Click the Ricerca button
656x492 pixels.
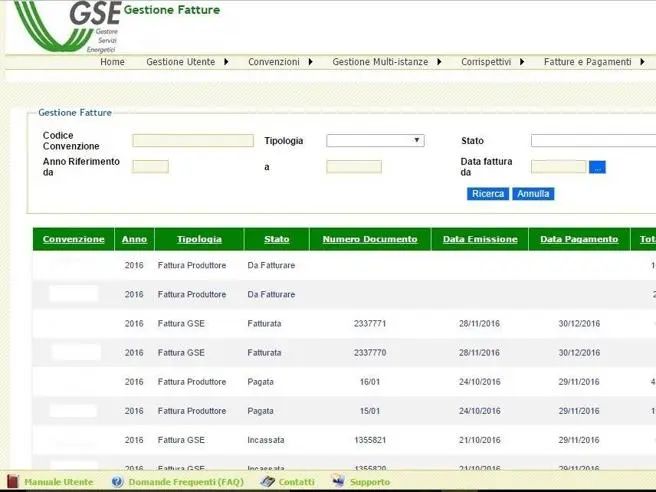coord(488,194)
